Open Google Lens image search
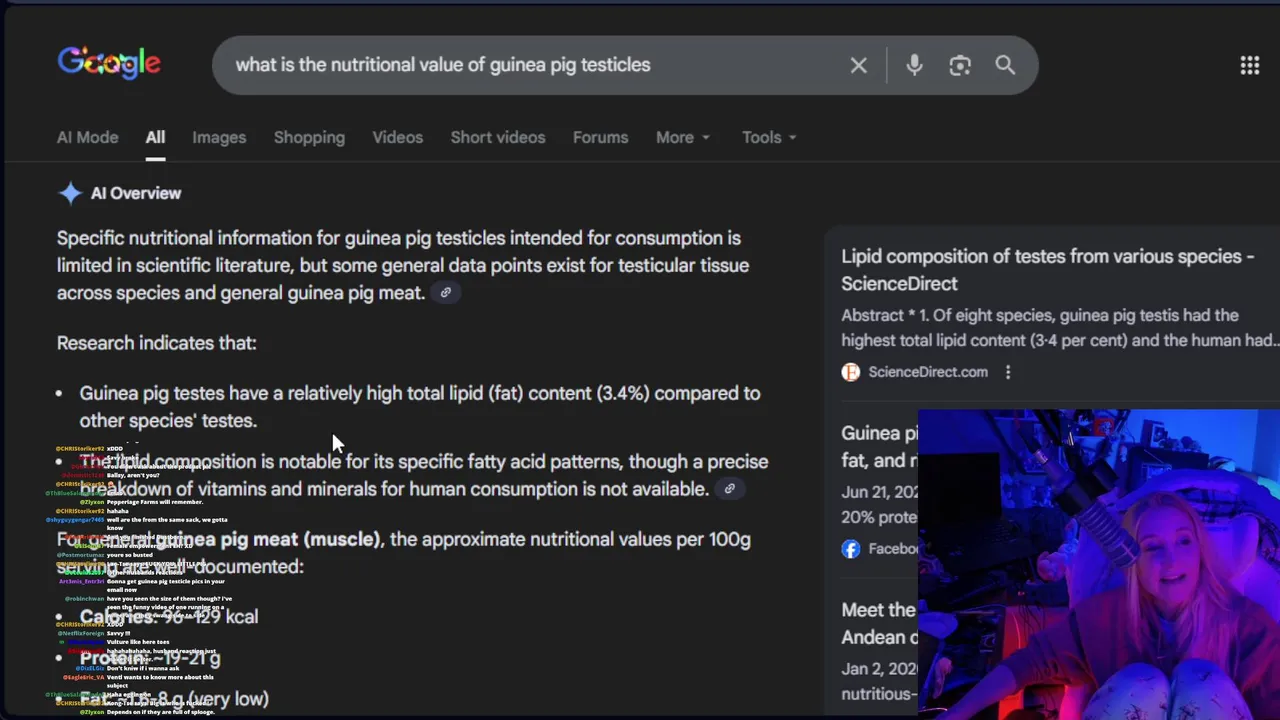Image resolution: width=1280 pixels, height=720 pixels. 960,66
